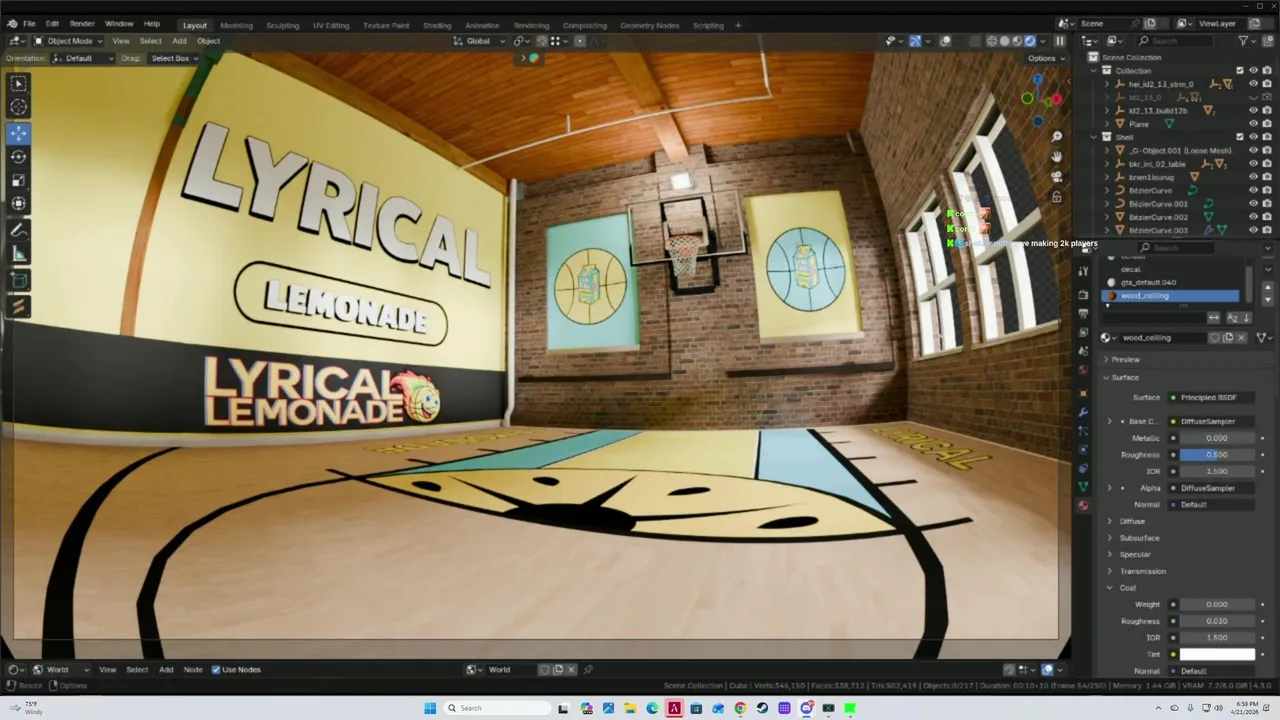Activate the Rotate tool
The height and width of the screenshot is (720, 1280).
click(x=19, y=157)
